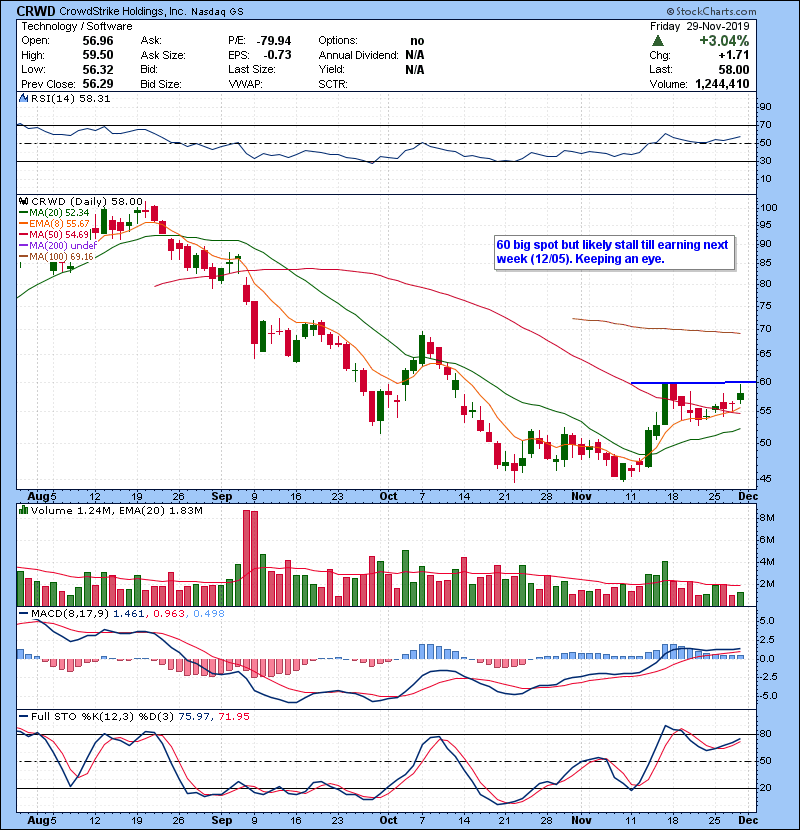Click the Nasdaq GS exchange label
This screenshot has height=830, width=800.
coord(217,12)
